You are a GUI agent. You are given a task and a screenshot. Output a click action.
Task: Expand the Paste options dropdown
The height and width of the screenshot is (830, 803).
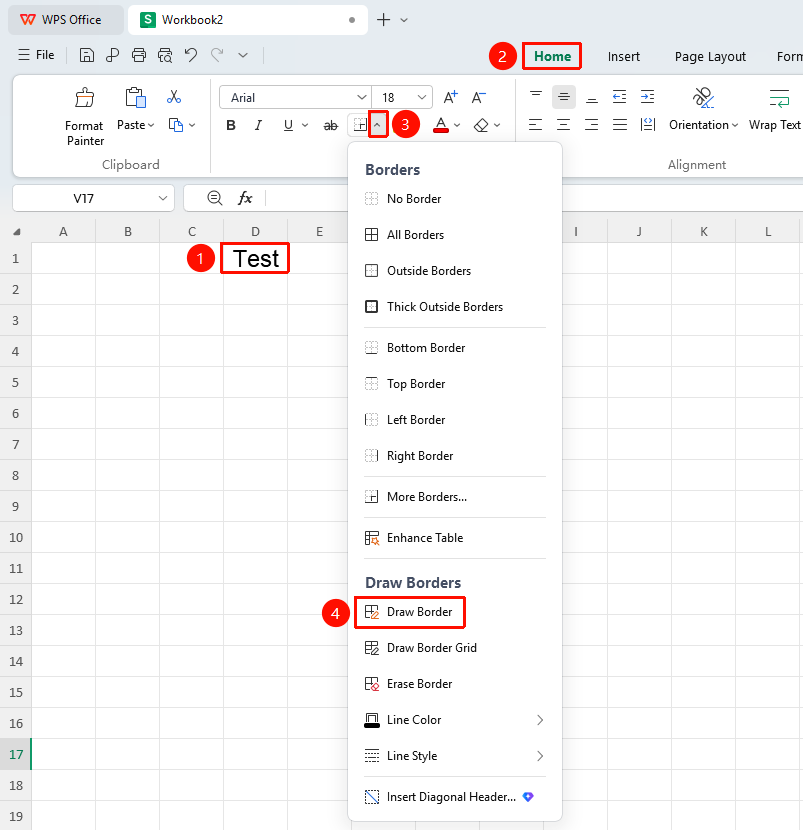tap(151, 125)
